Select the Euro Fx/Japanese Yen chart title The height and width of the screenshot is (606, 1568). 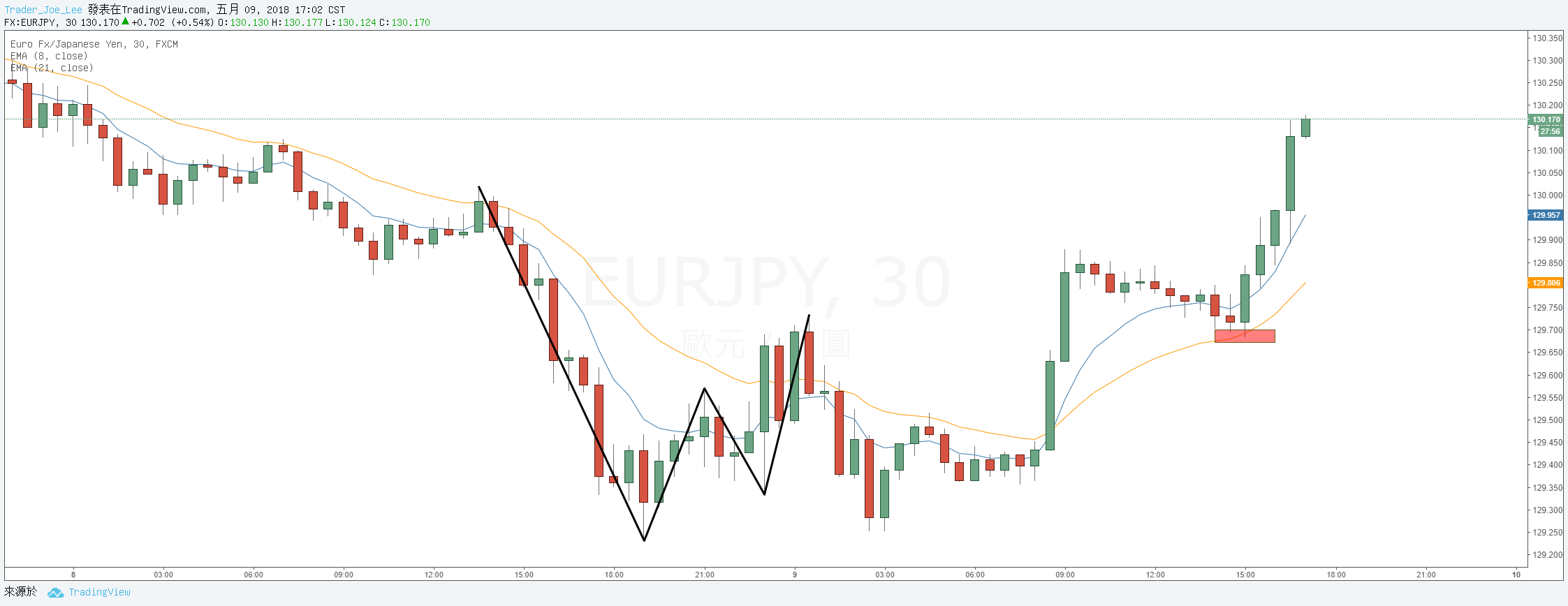point(94,44)
